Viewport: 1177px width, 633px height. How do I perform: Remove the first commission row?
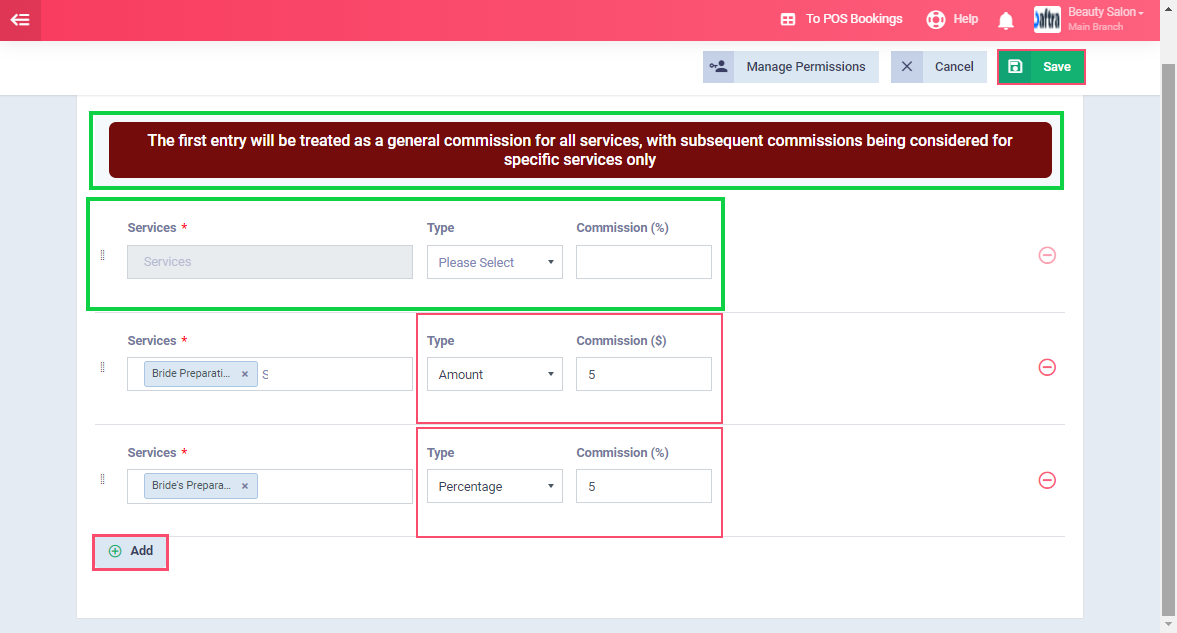pos(1047,255)
